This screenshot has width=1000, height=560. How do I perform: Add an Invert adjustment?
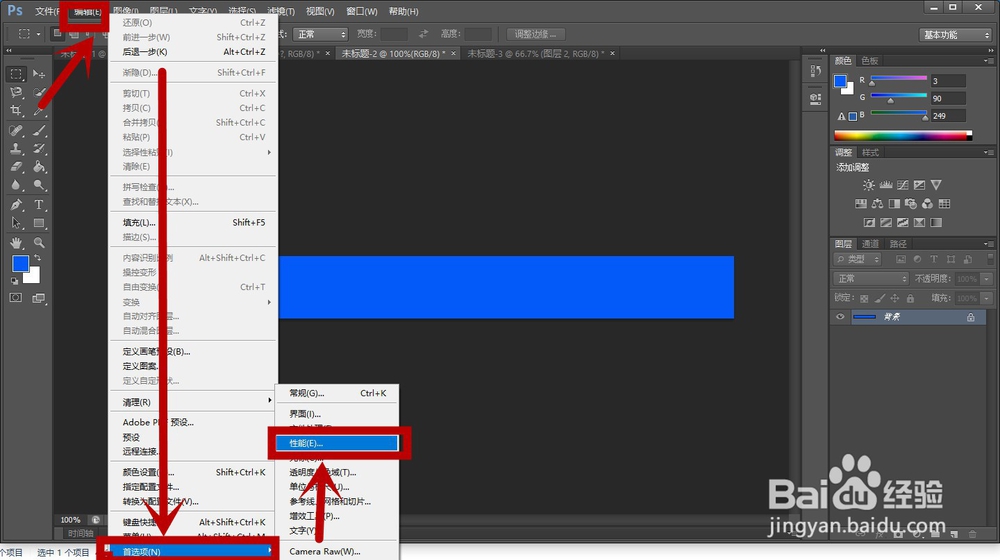pos(869,223)
